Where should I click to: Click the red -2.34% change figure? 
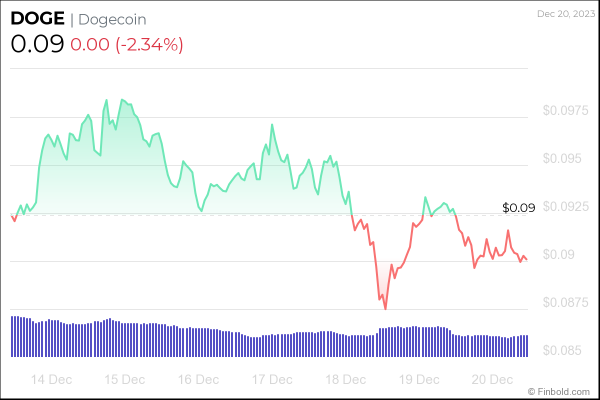pos(127,44)
